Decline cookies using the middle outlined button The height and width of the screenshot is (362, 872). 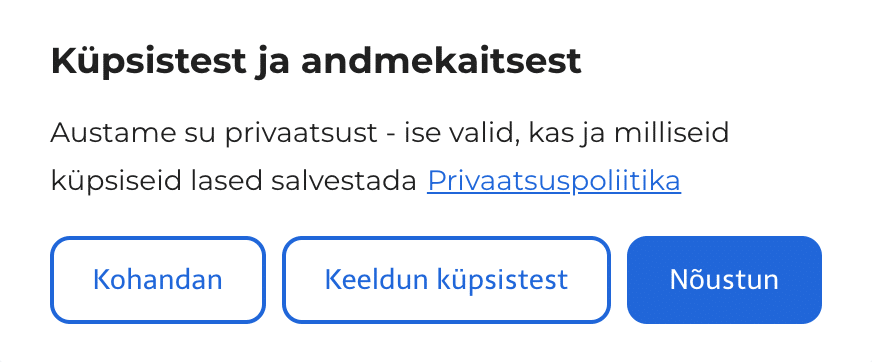[446, 280]
